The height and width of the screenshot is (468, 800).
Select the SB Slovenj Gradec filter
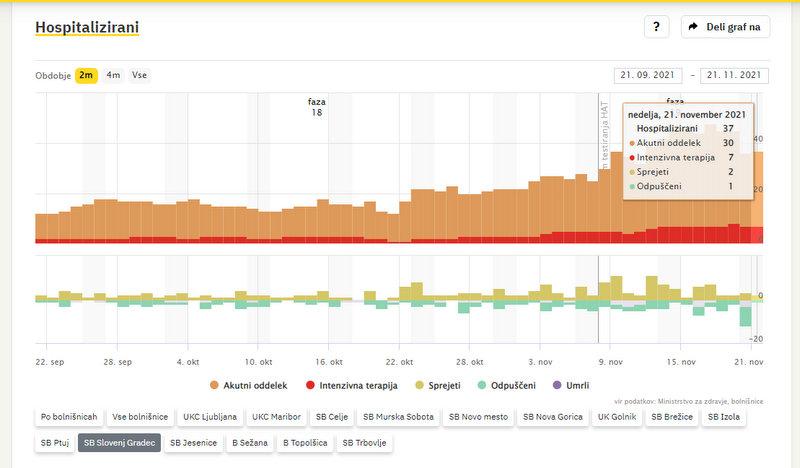[x=119, y=442]
